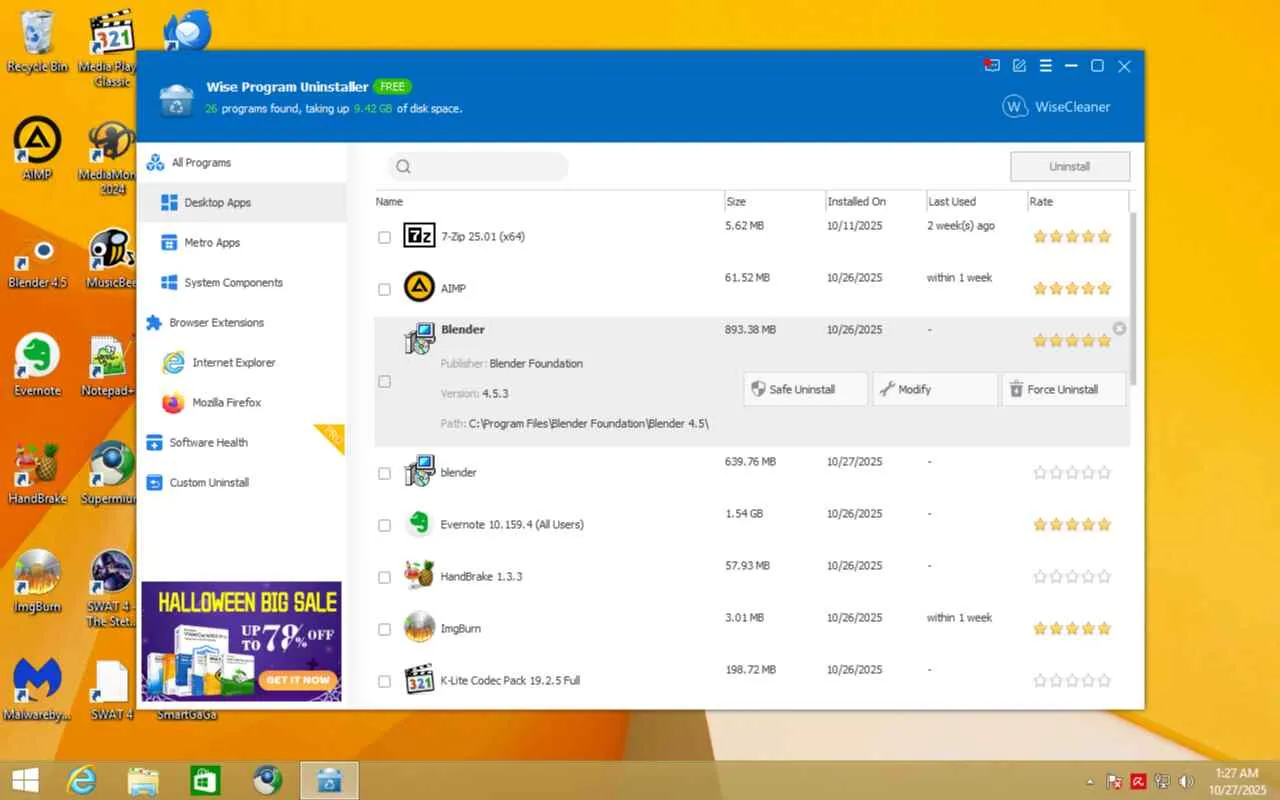Select the MediaMonkey 2024 desktop shortcut

coord(112,158)
